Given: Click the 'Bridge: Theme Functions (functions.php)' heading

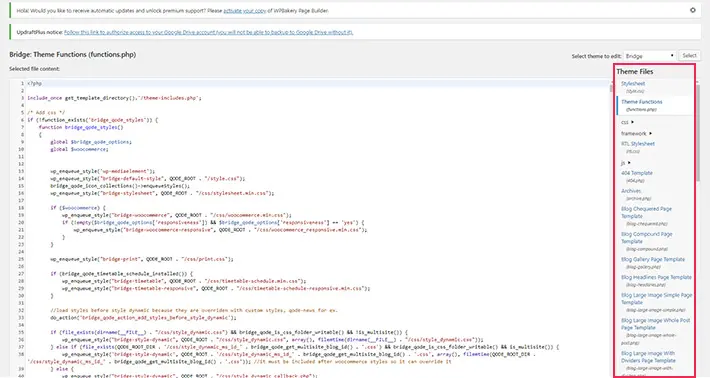Looking at the screenshot, I should [72, 54].
